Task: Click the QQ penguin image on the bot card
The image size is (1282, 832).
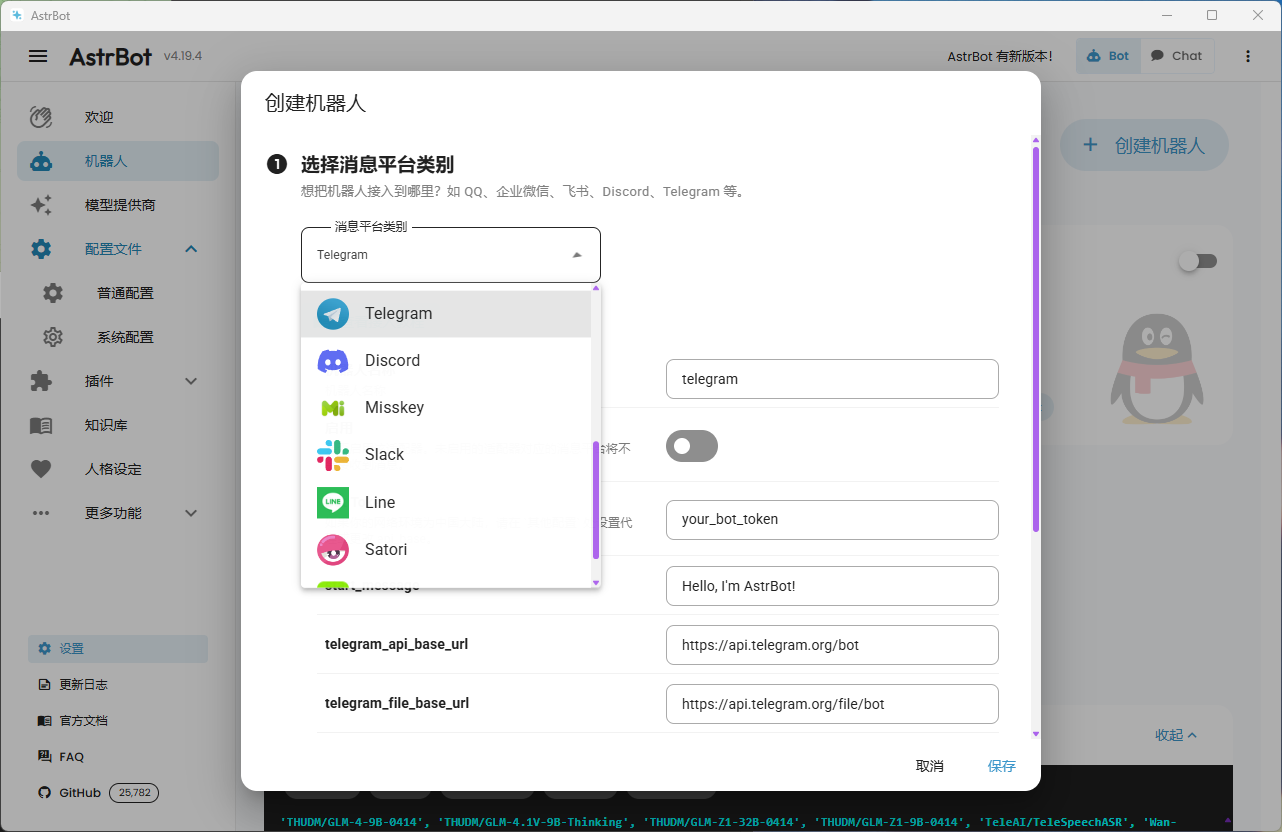Action: click(1157, 369)
